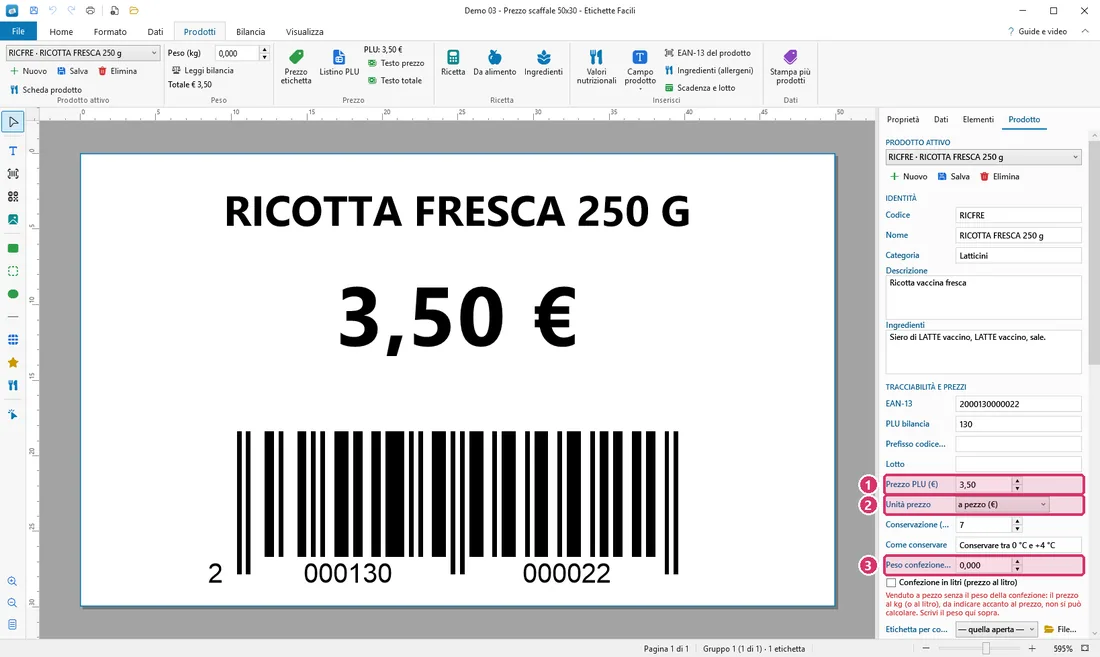1100x657 pixels.
Task: Select the filled rectangle shape tool
Action: (13, 248)
